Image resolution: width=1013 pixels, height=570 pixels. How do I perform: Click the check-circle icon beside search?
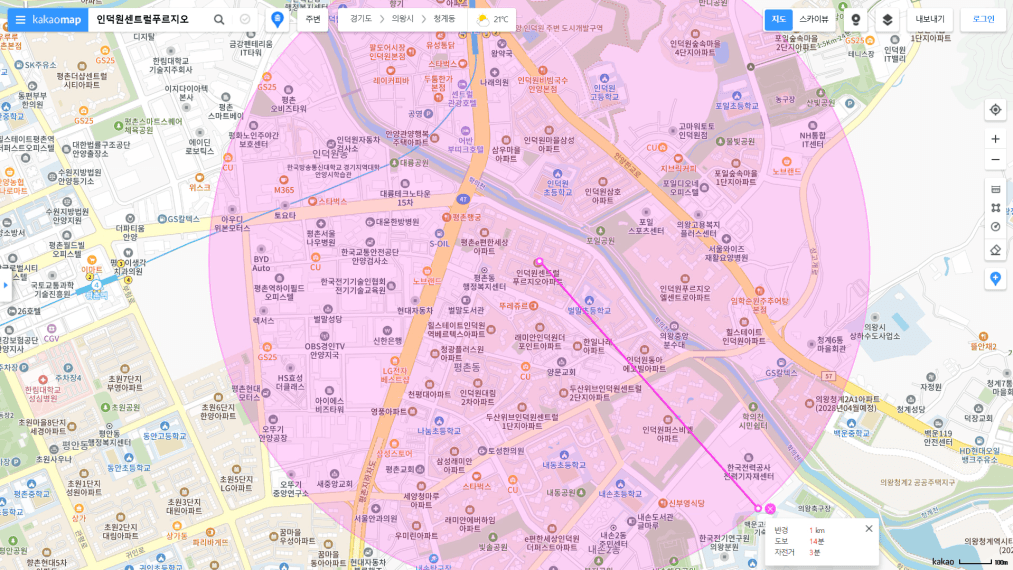245,19
